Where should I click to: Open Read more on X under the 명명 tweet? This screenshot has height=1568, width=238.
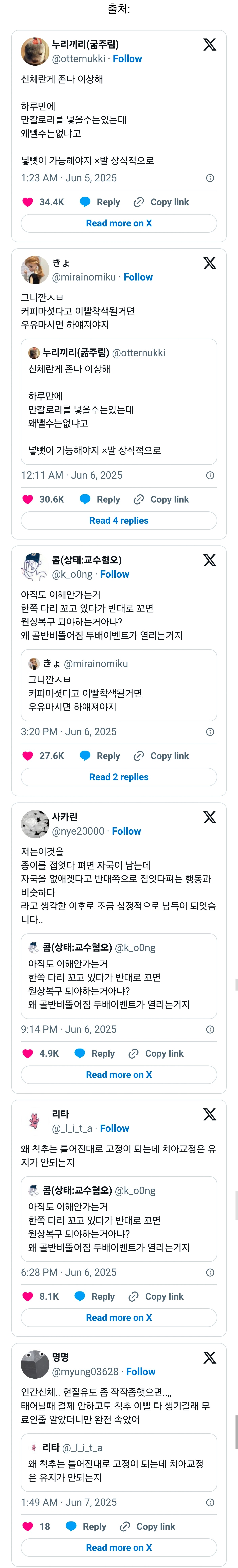pos(119,1547)
